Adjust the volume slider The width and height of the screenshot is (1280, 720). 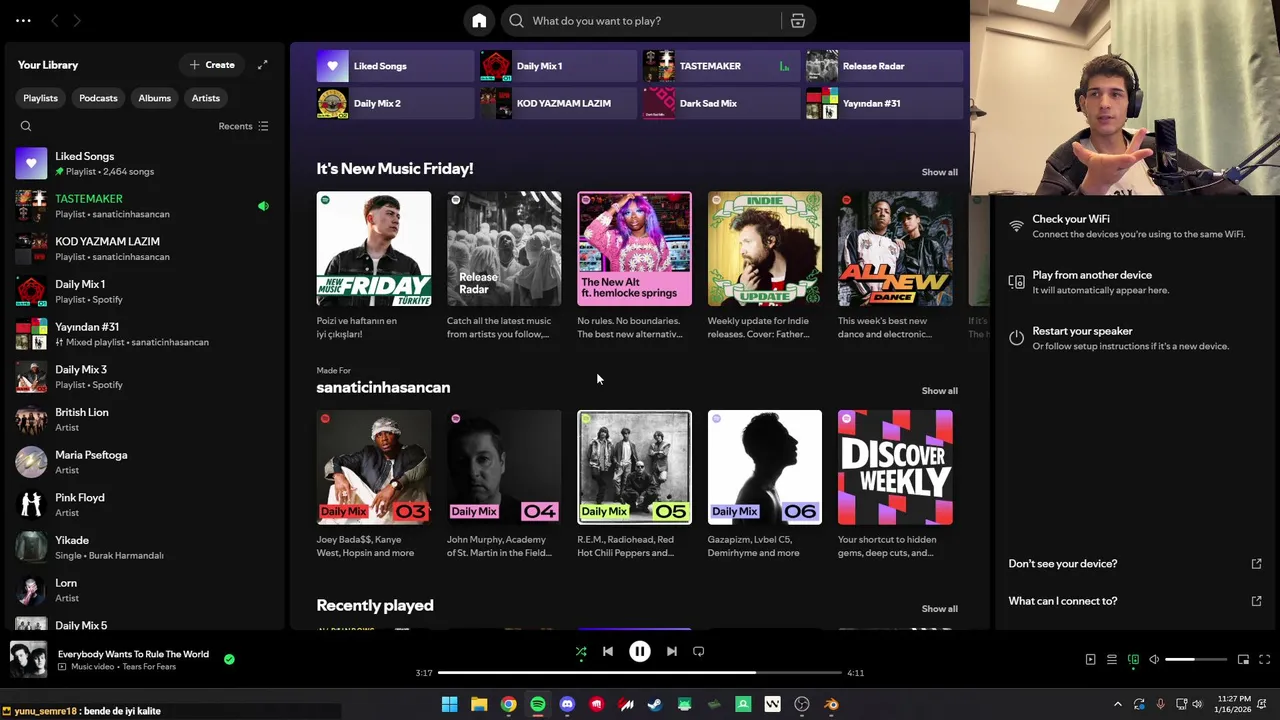coord(1196,660)
